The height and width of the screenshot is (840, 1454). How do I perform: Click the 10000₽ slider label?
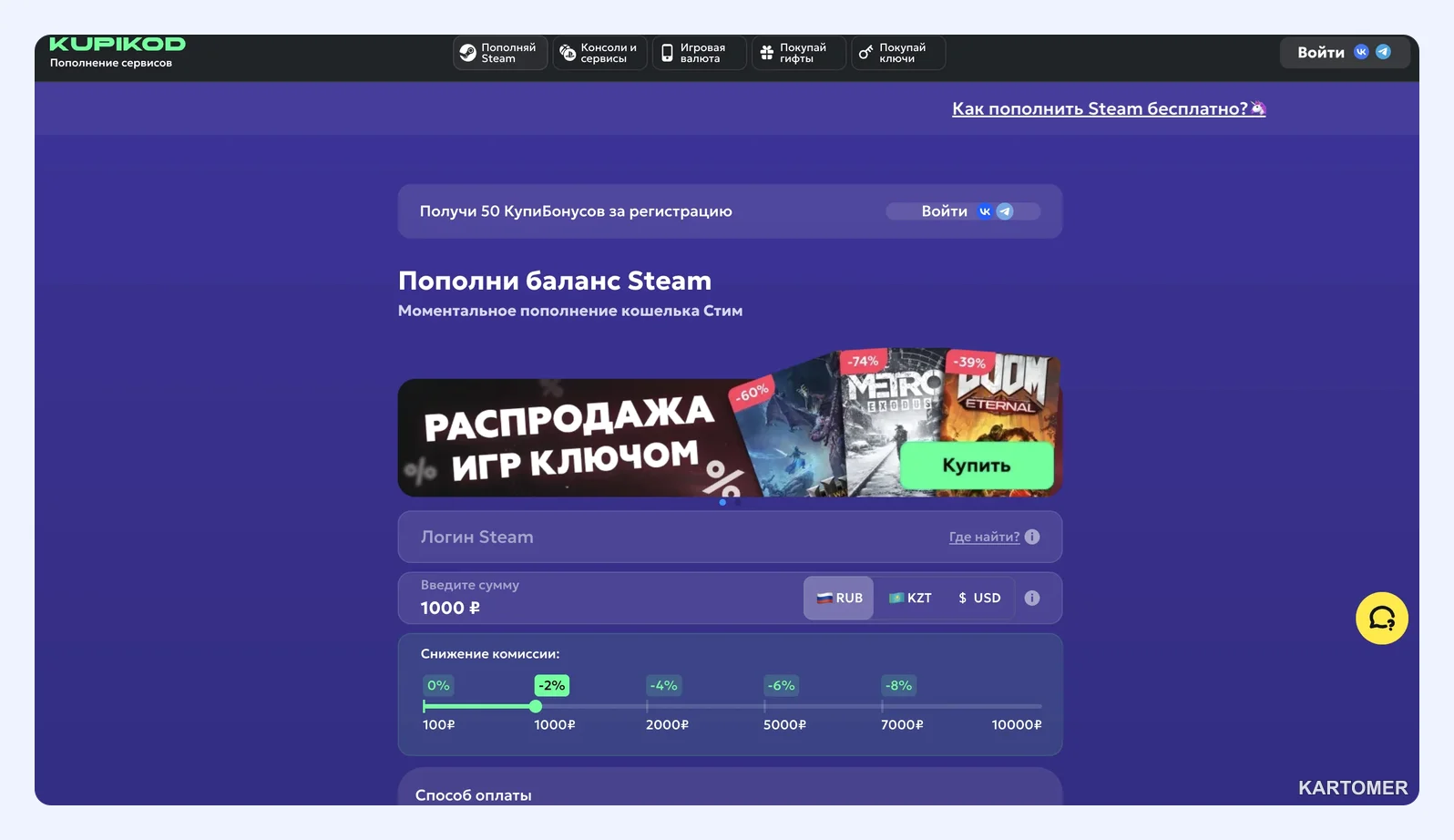pyautogui.click(x=1017, y=724)
